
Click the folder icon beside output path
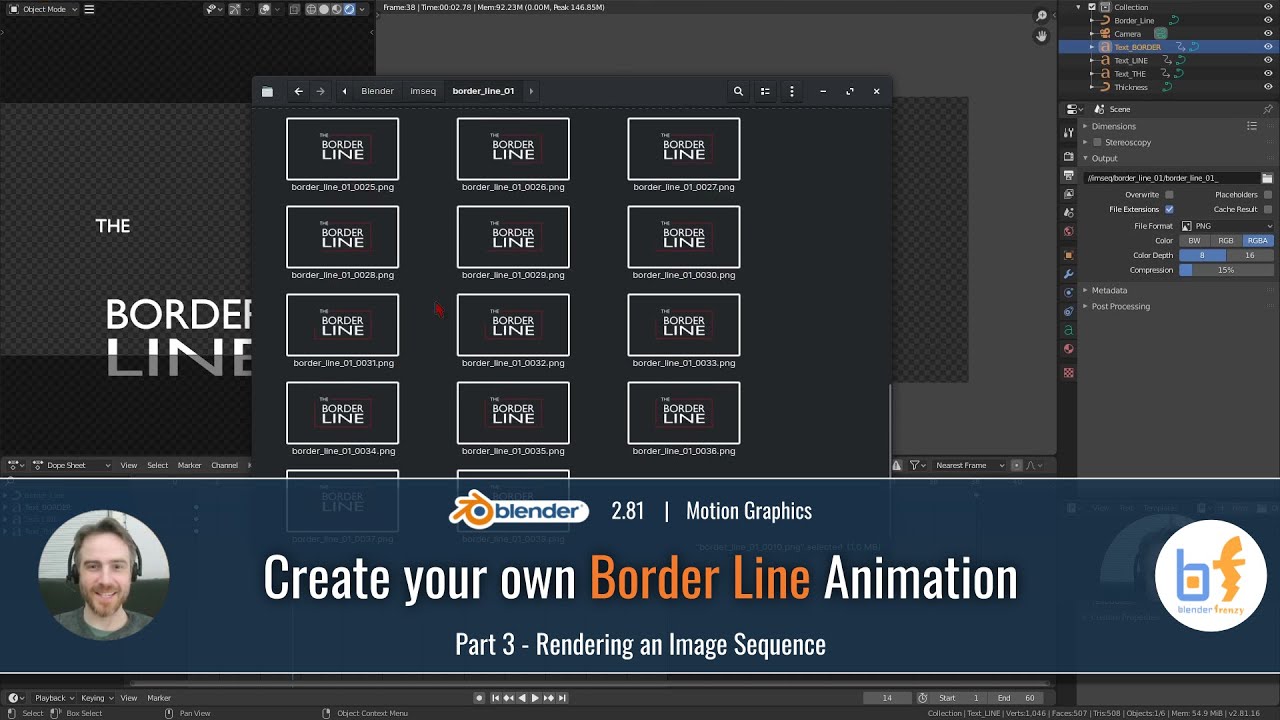[x=1267, y=178]
